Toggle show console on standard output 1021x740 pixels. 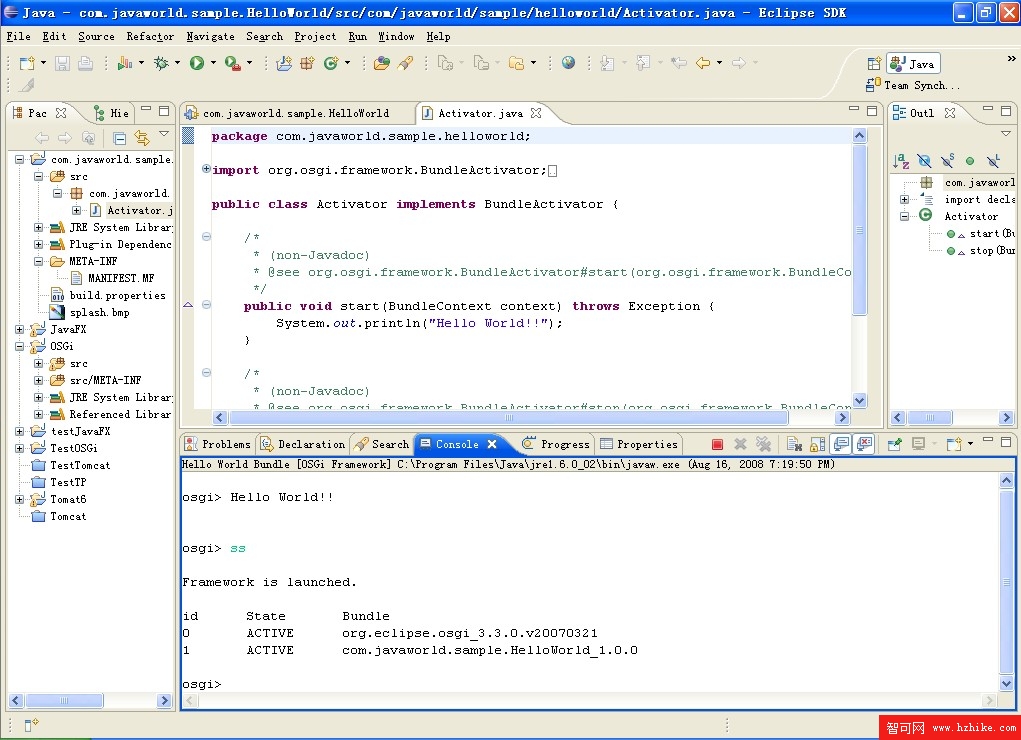click(x=841, y=444)
